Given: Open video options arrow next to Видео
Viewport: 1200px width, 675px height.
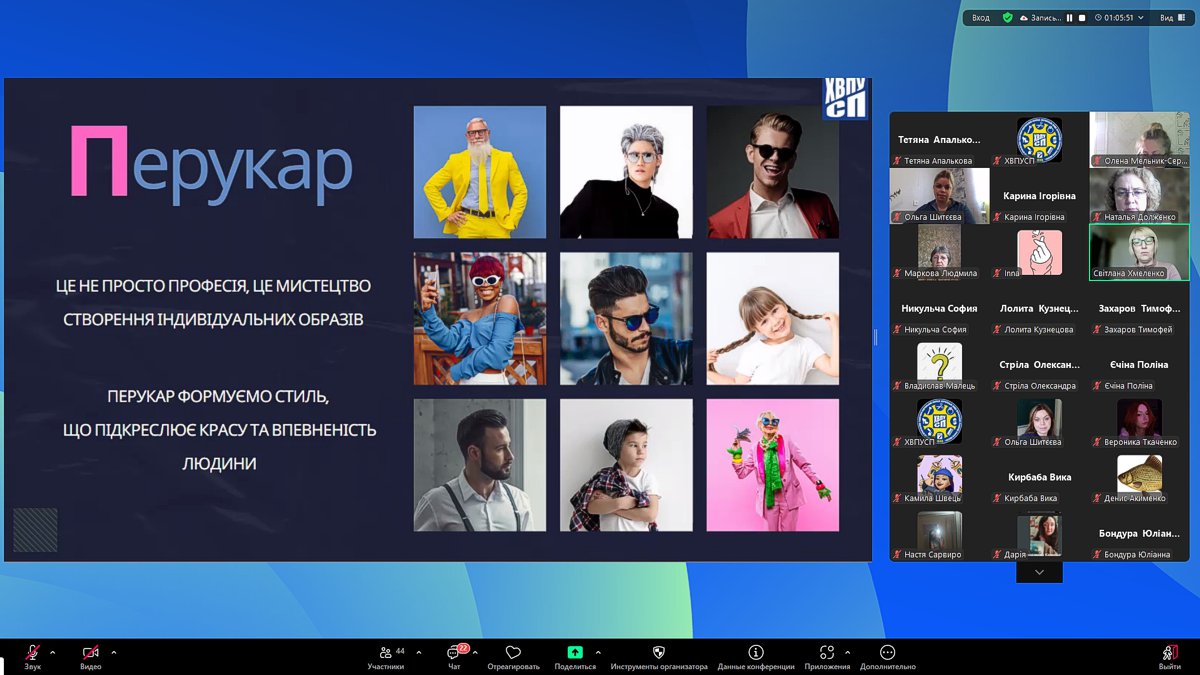Looking at the screenshot, I should pyautogui.click(x=114, y=653).
